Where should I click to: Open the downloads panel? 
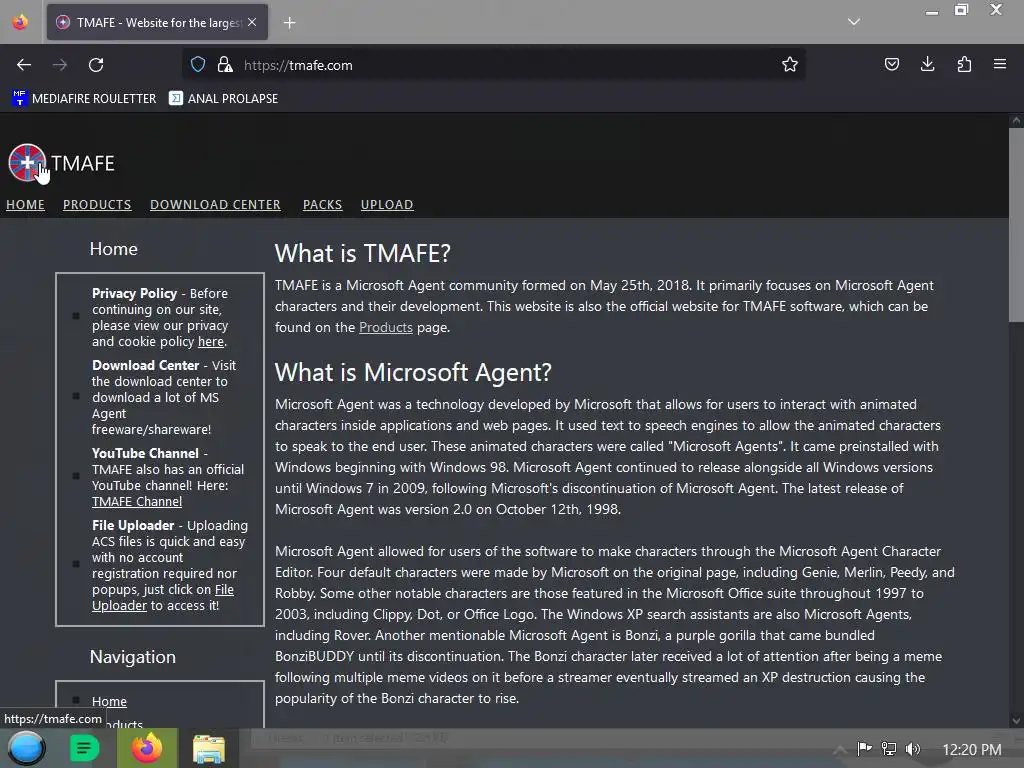927,64
